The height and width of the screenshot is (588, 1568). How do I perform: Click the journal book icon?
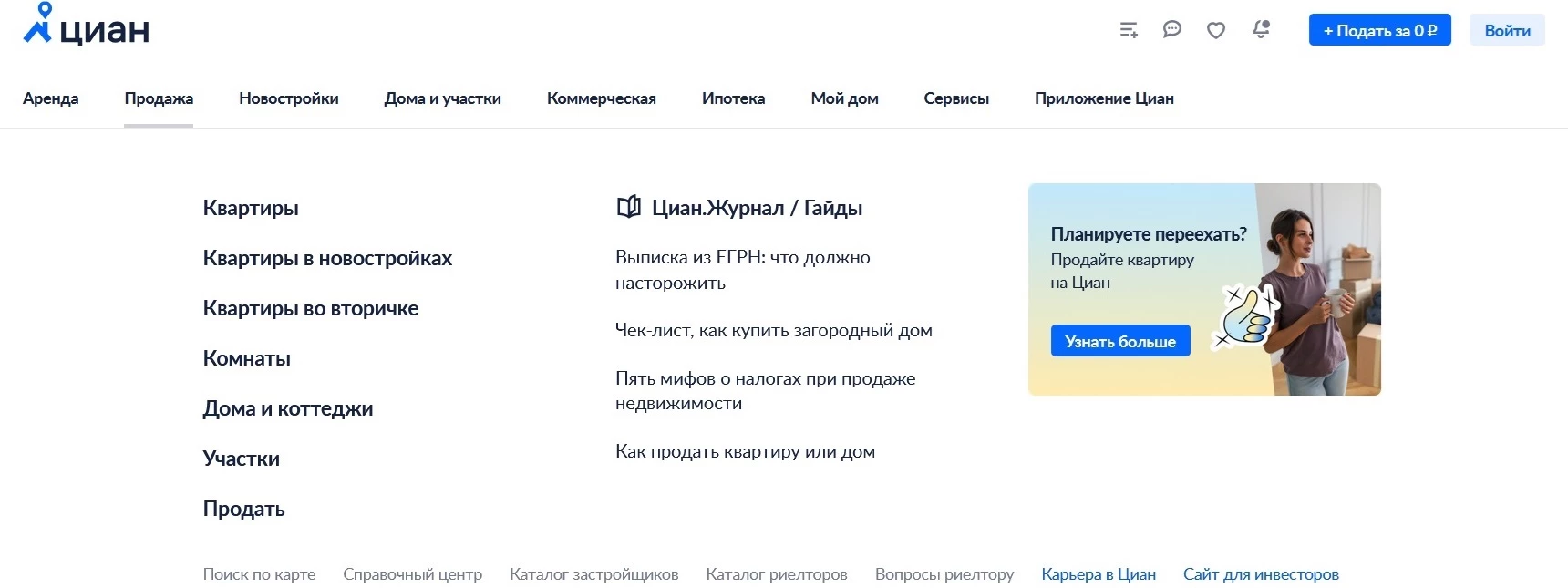628,208
